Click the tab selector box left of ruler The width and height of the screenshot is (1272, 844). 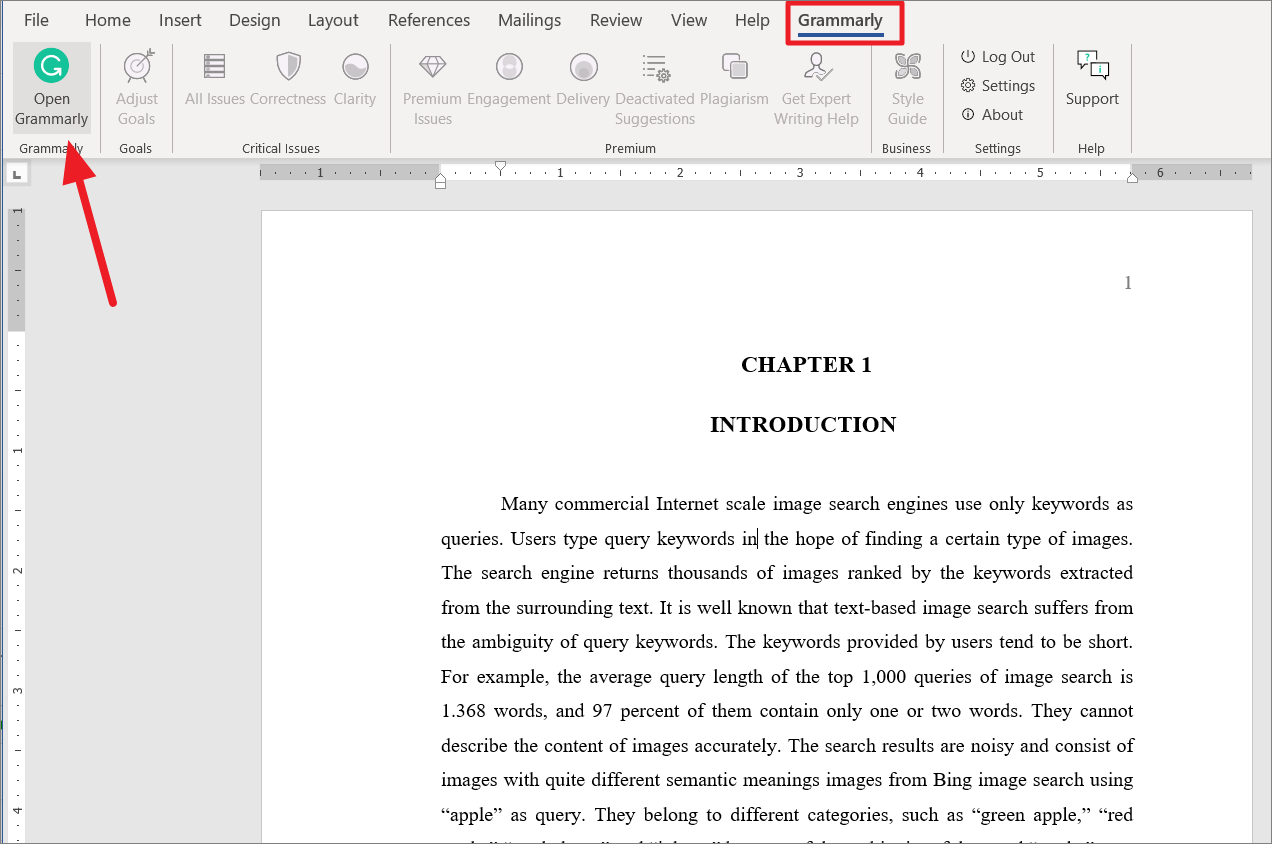pyautogui.click(x=17, y=175)
